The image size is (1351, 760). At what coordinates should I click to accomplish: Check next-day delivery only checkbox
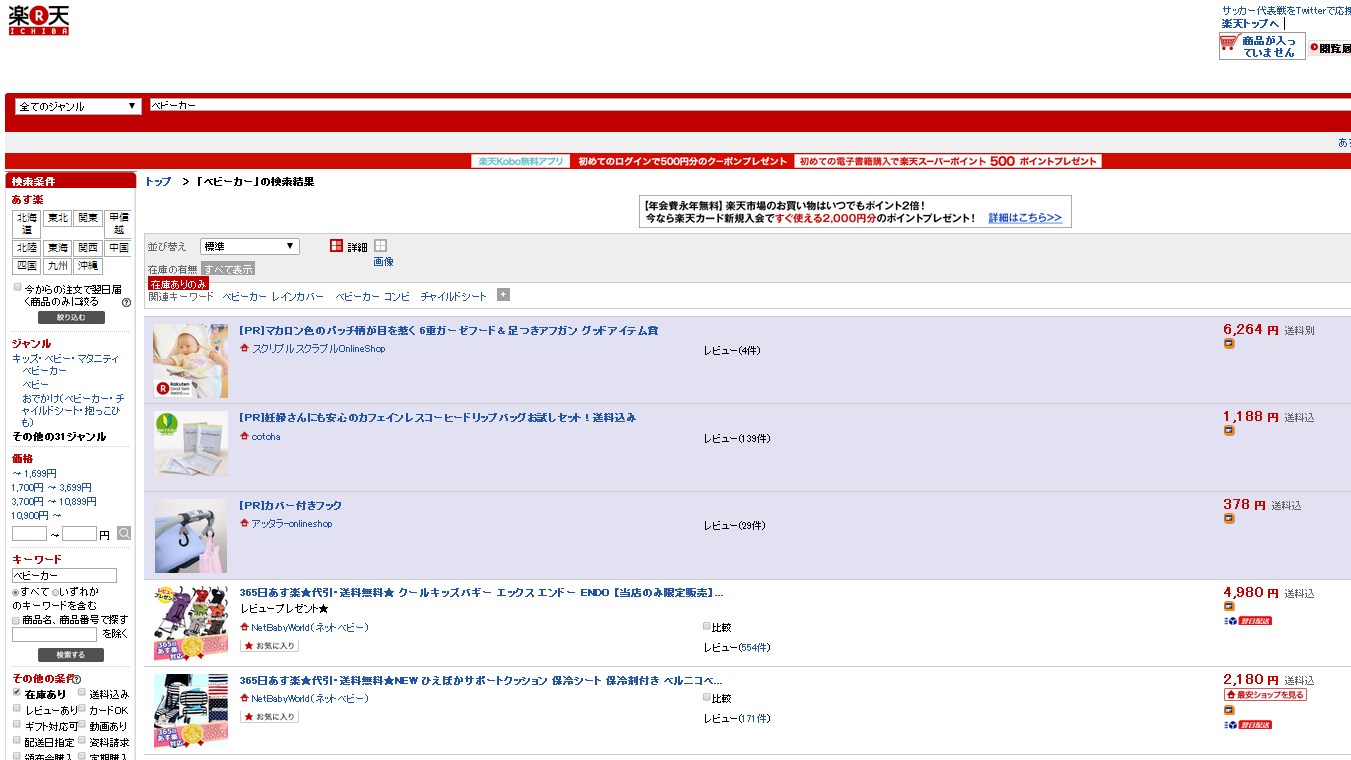(17, 288)
